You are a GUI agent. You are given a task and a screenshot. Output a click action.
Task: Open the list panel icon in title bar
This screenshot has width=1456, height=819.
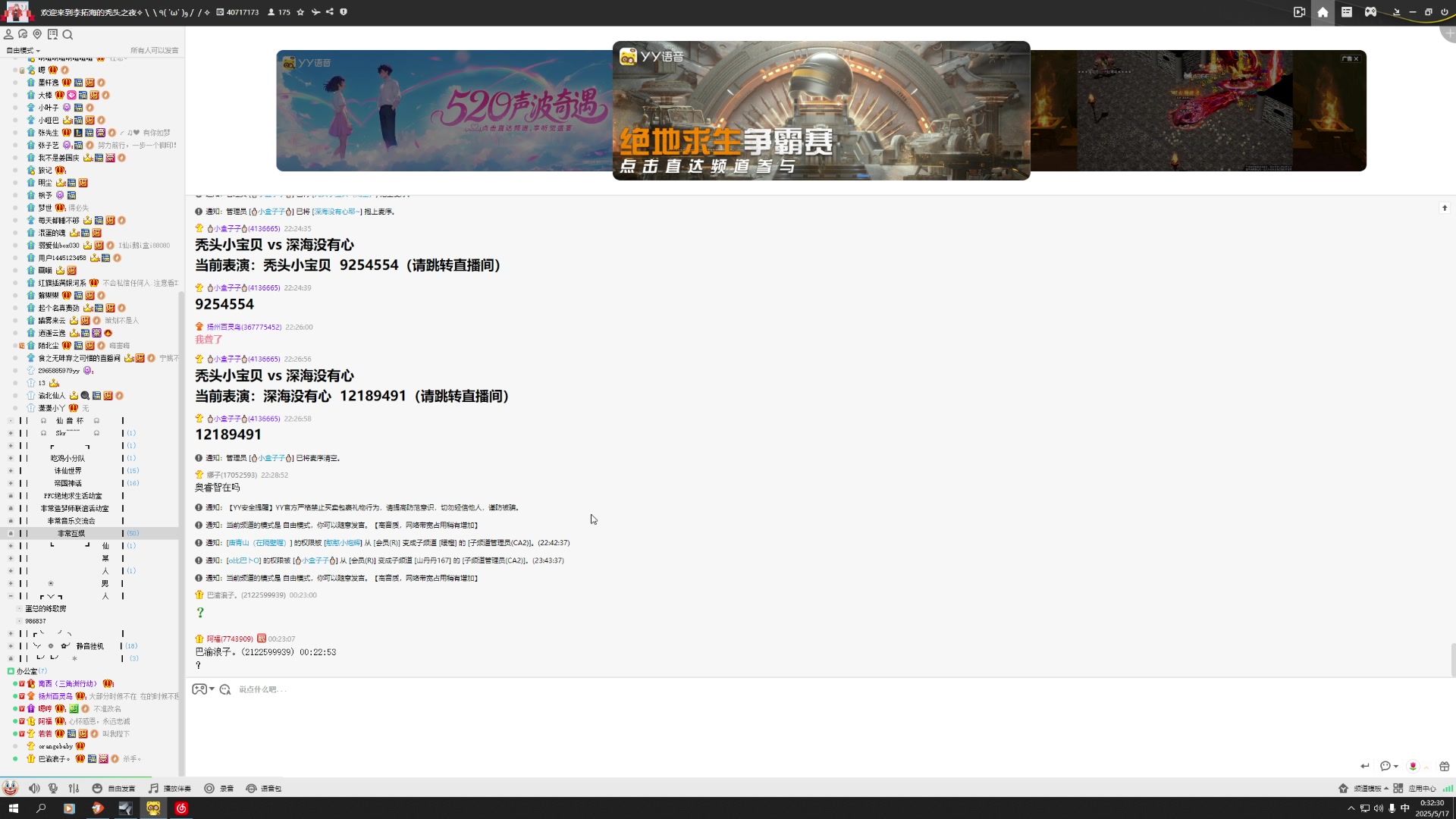(x=1347, y=12)
